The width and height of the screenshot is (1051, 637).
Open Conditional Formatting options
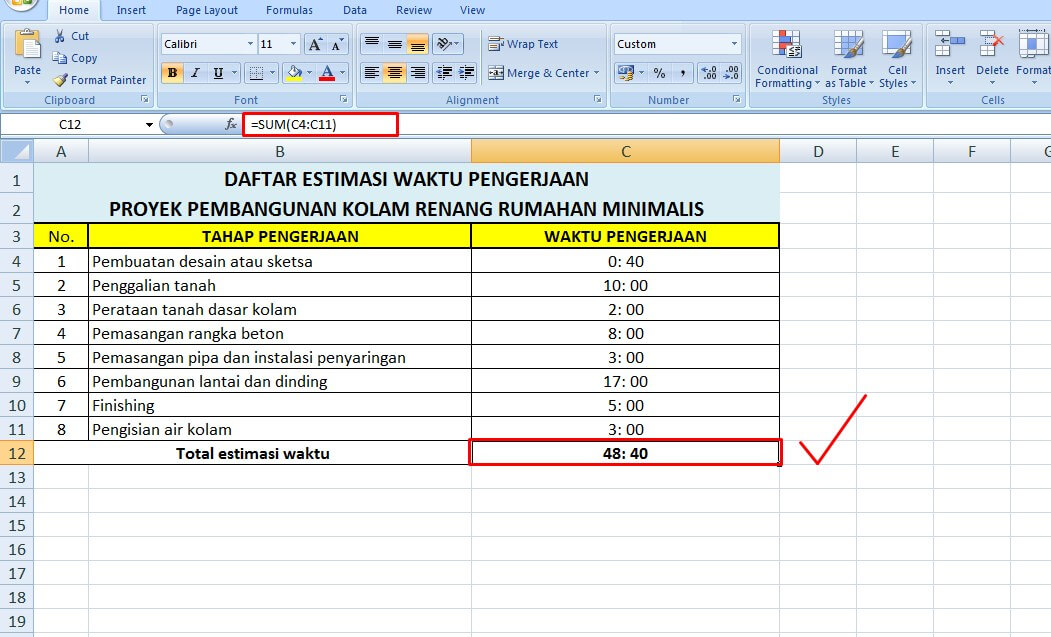(786, 60)
